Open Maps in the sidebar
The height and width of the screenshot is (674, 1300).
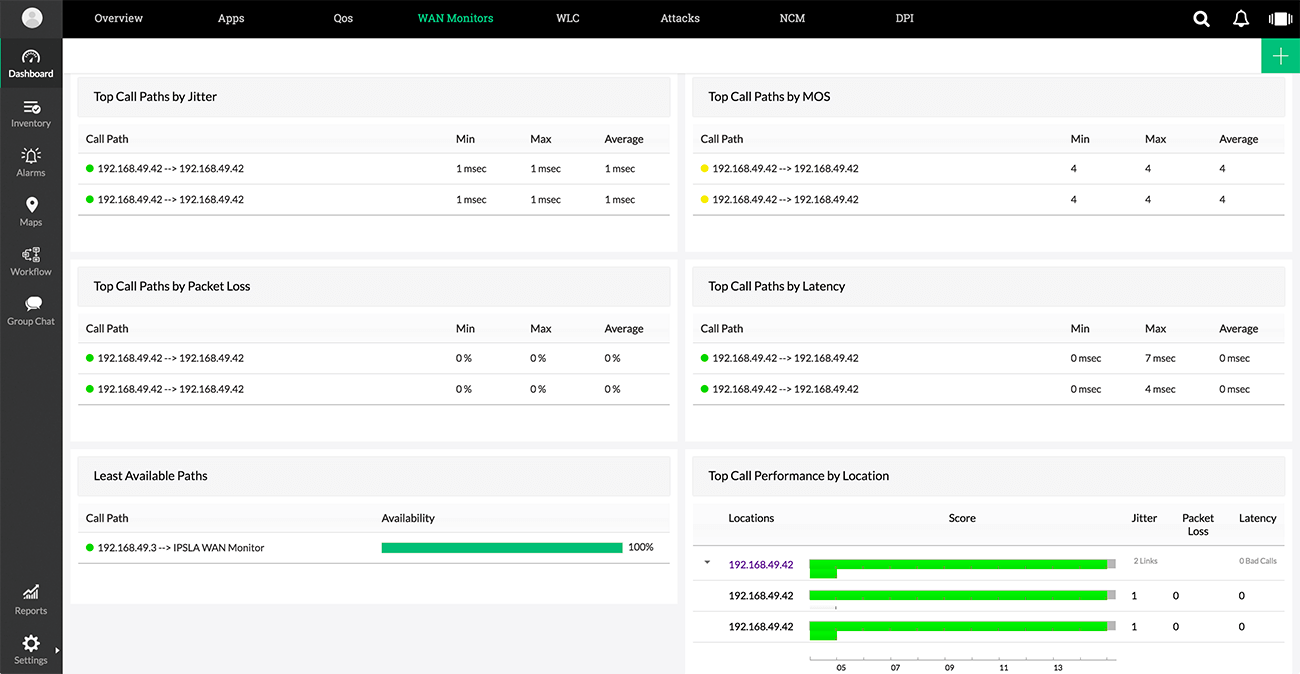(31, 212)
